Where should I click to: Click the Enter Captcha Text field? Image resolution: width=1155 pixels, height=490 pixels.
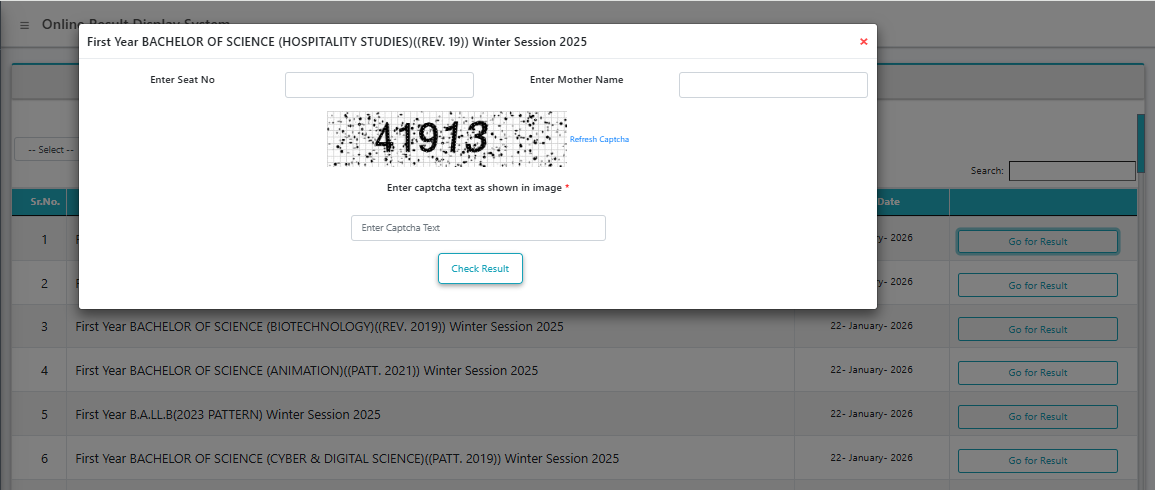click(x=478, y=228)
